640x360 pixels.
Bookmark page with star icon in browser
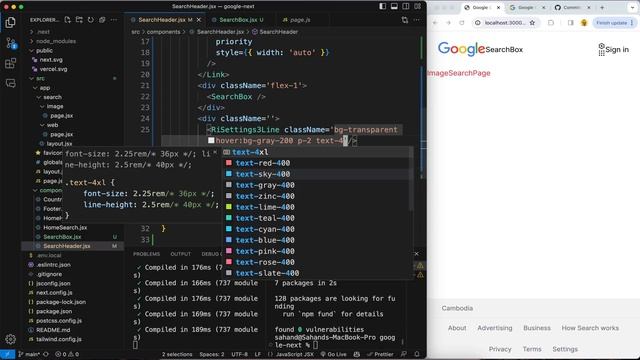click(532, 23)
